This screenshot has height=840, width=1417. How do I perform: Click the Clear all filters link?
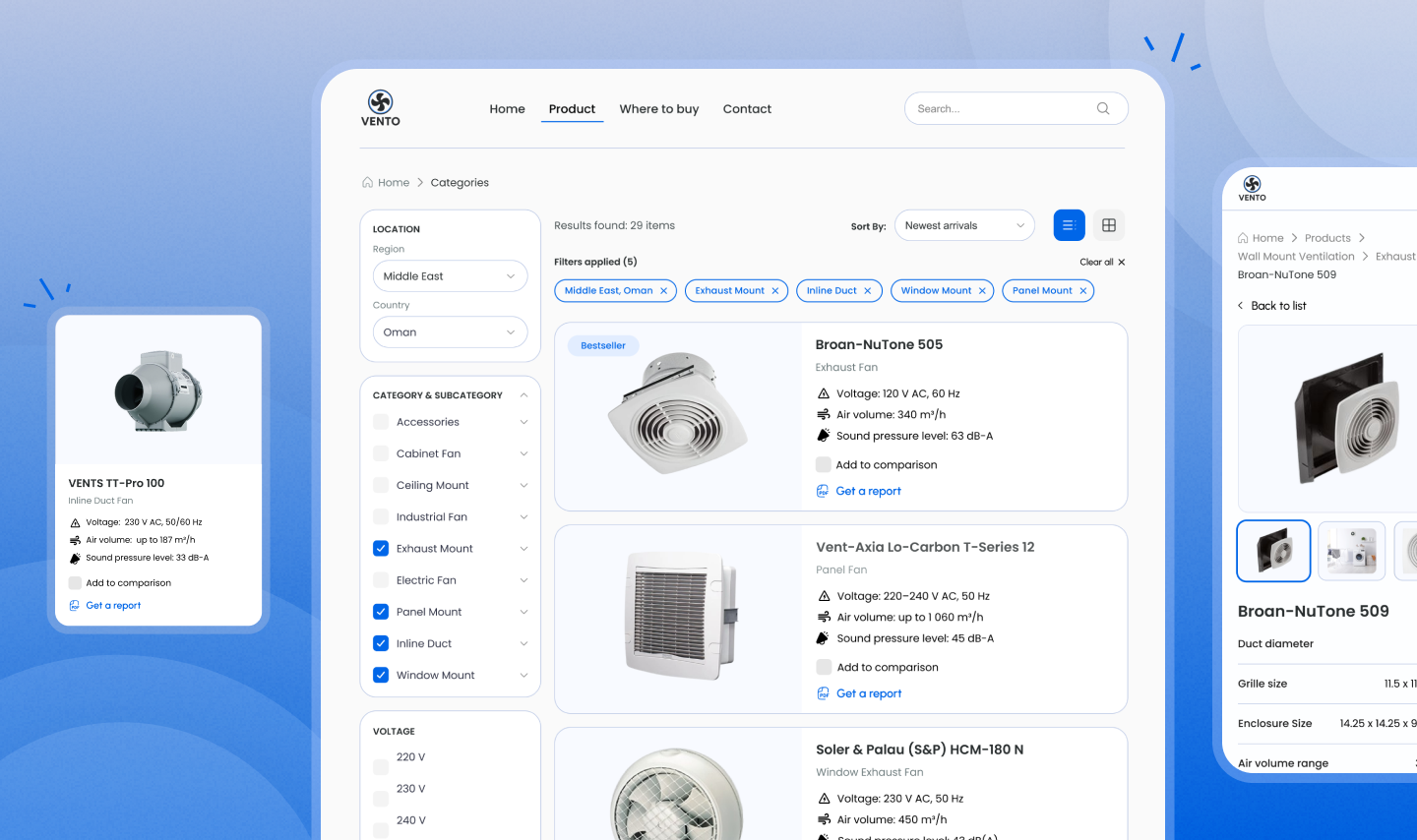tap(1096, 262)
